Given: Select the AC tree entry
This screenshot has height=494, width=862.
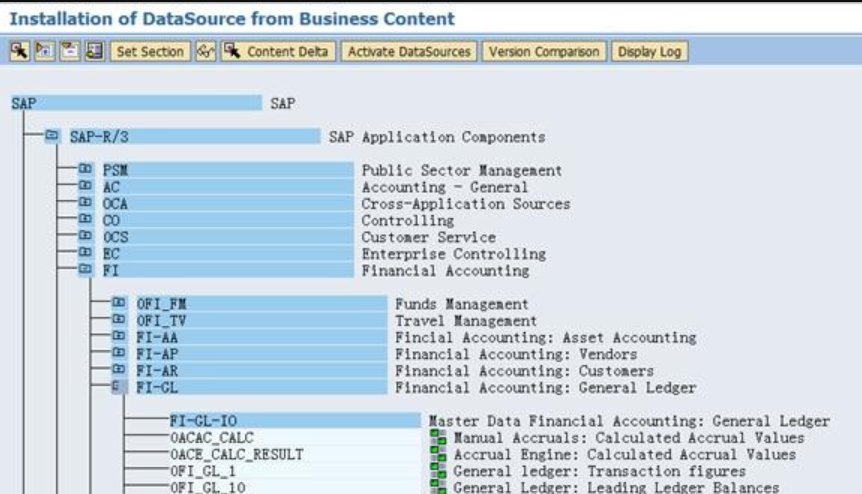Looking at the screenshot, I should tap(228, 187).
